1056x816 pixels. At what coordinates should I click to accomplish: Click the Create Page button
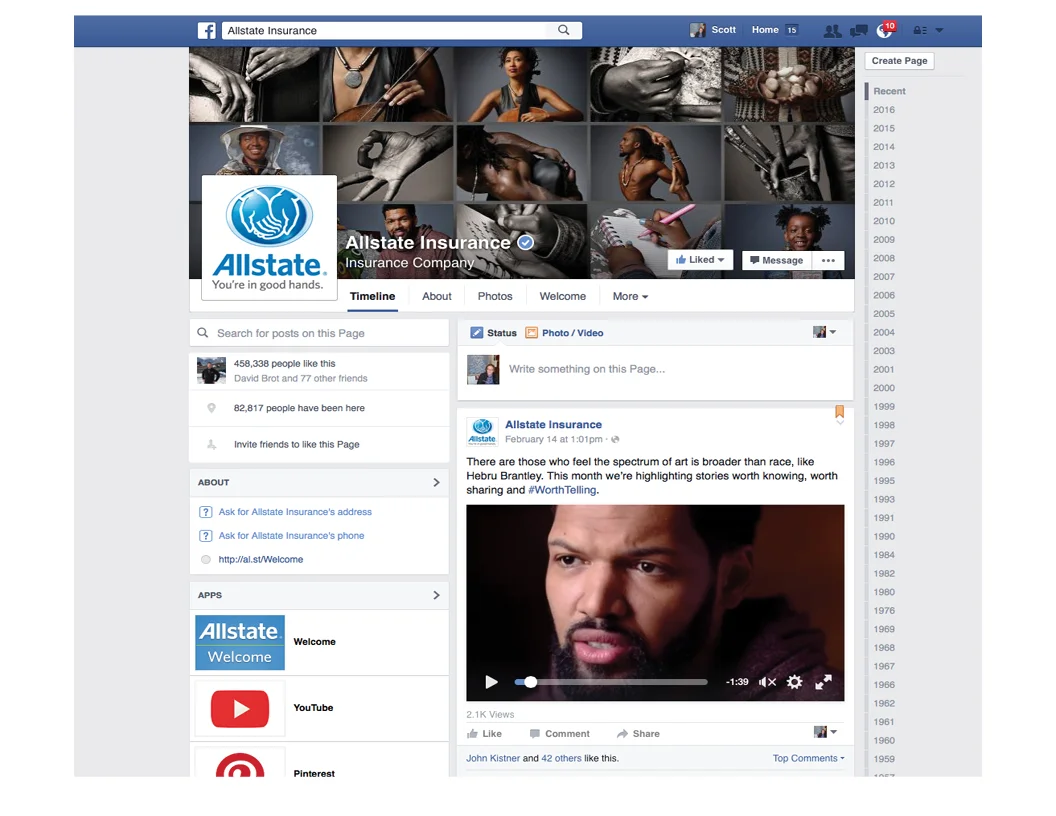[x=899, y=61]
